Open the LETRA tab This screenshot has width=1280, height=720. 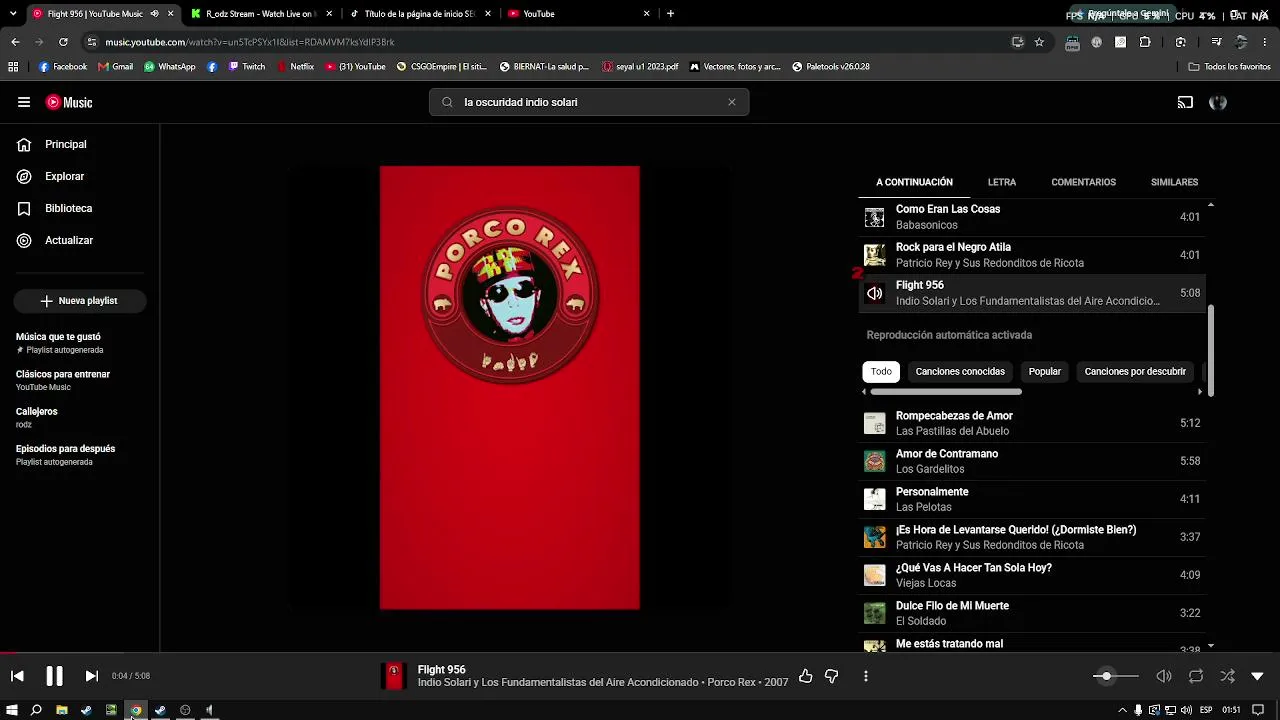1002,182
